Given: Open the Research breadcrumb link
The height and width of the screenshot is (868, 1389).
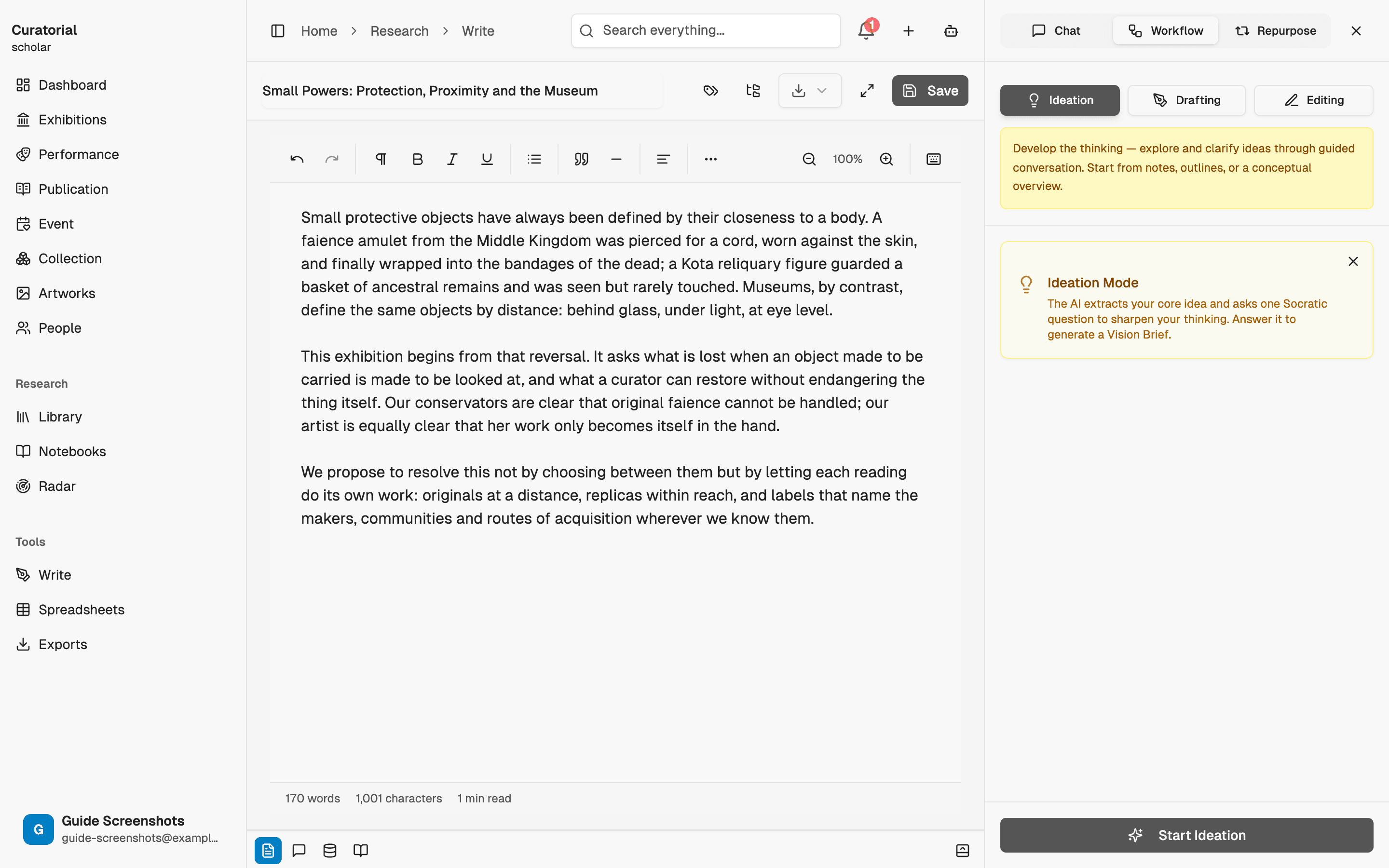Looking at the screenshot, I should point(399,31).
